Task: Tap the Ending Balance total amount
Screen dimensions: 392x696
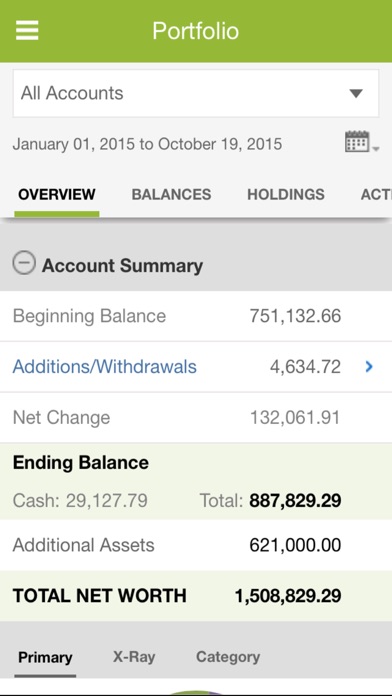Action: click(295, 501)
